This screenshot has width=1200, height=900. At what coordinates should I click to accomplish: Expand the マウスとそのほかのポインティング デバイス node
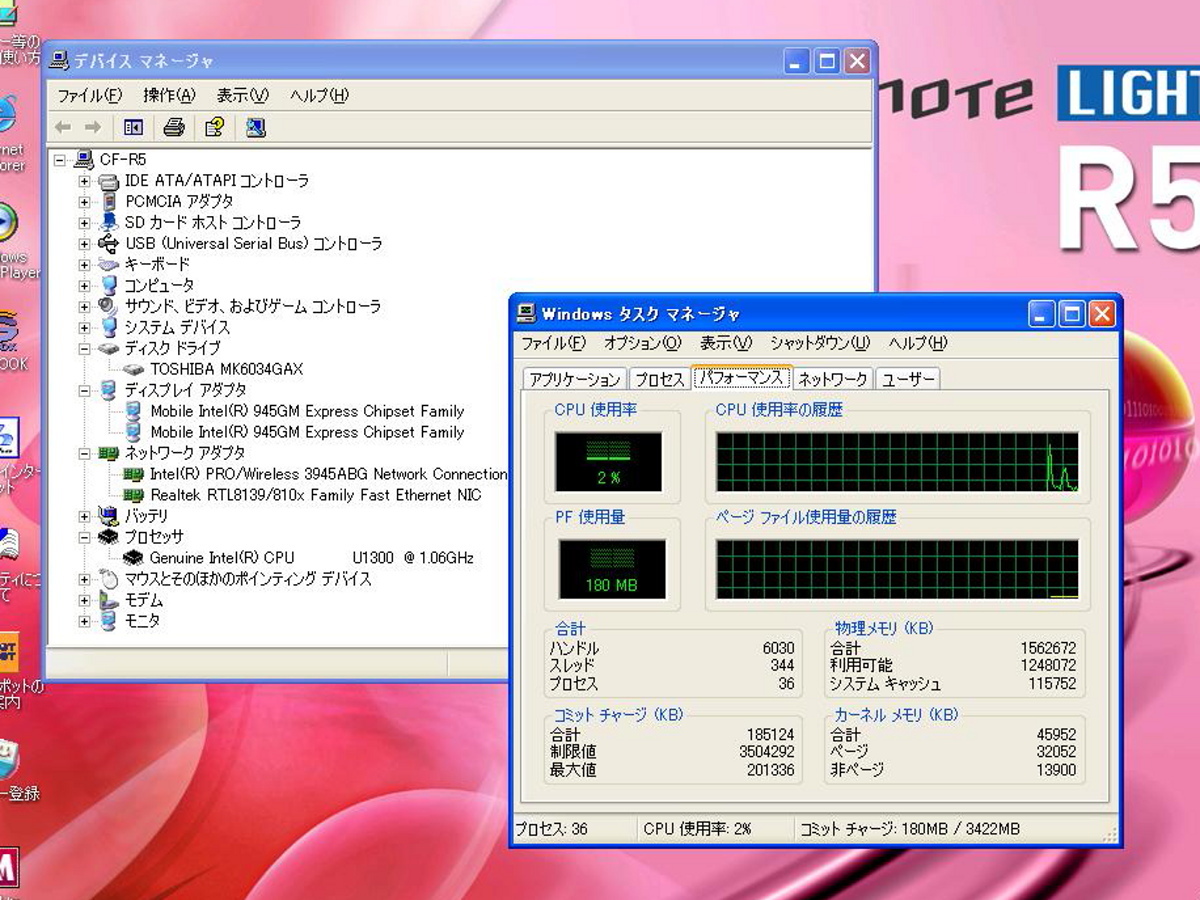(84, 579)
